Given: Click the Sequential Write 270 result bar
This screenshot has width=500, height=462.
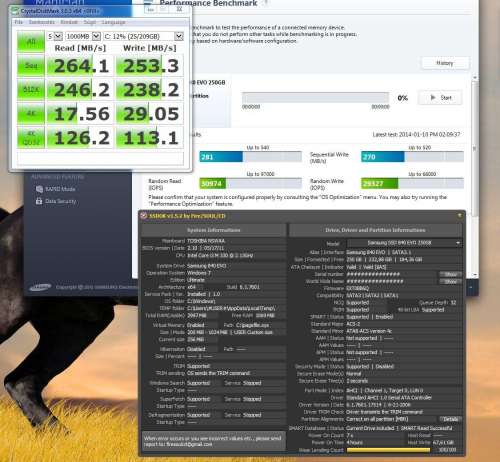Looking at the screenshot, I should [412, 157].
